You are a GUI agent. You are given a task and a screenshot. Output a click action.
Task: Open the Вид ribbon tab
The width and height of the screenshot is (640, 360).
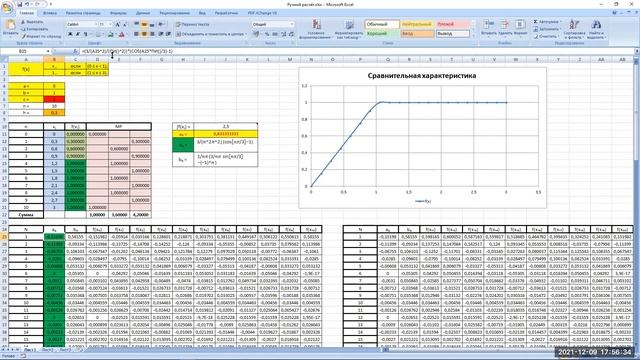pyautogui.click(x=202, y=13)
